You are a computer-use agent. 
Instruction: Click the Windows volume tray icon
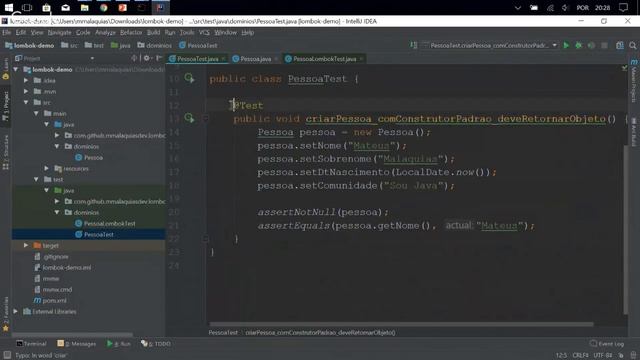coord(565,7)
